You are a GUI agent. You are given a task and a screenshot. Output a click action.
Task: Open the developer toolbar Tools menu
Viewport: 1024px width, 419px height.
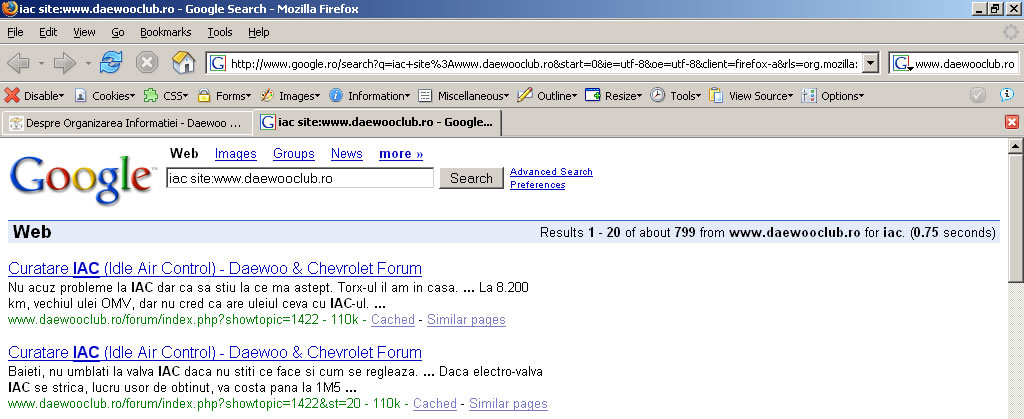pos(675,96)
